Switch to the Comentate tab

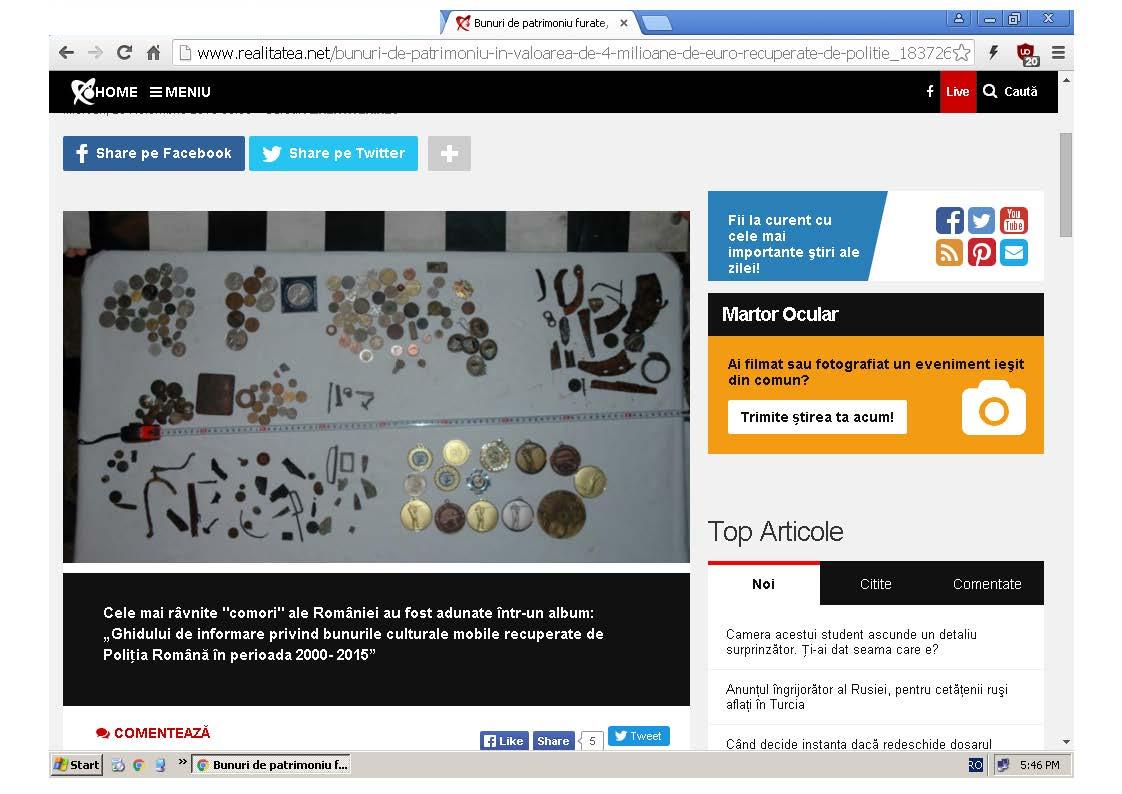coord(987,584)
